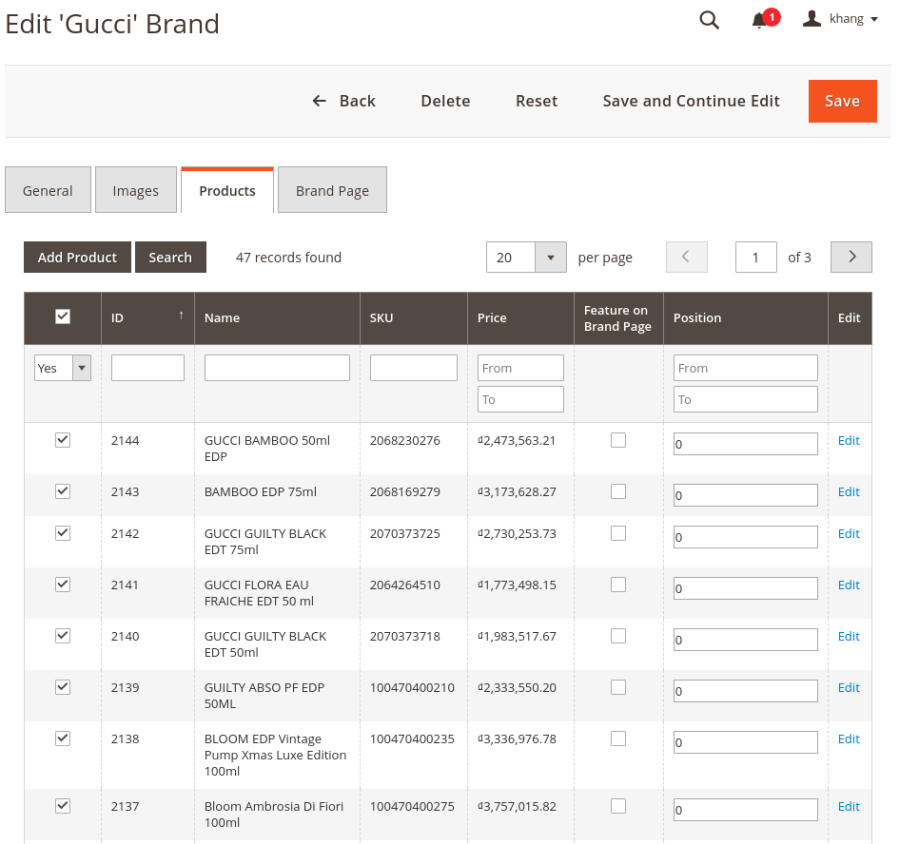Open Edit link for product 2140
900x844 pixels.
click(848, 636)
